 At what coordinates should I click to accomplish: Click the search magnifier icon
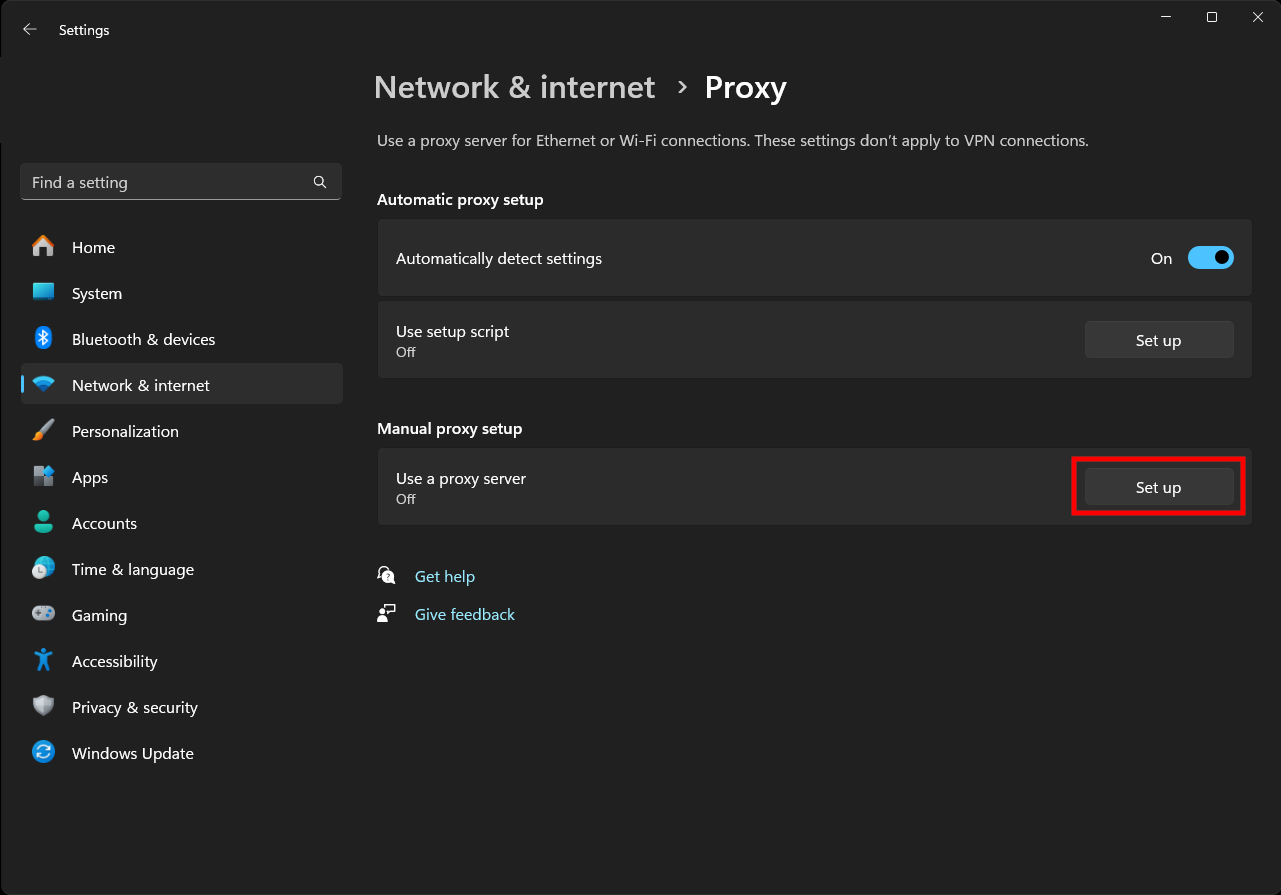[320, 182]
